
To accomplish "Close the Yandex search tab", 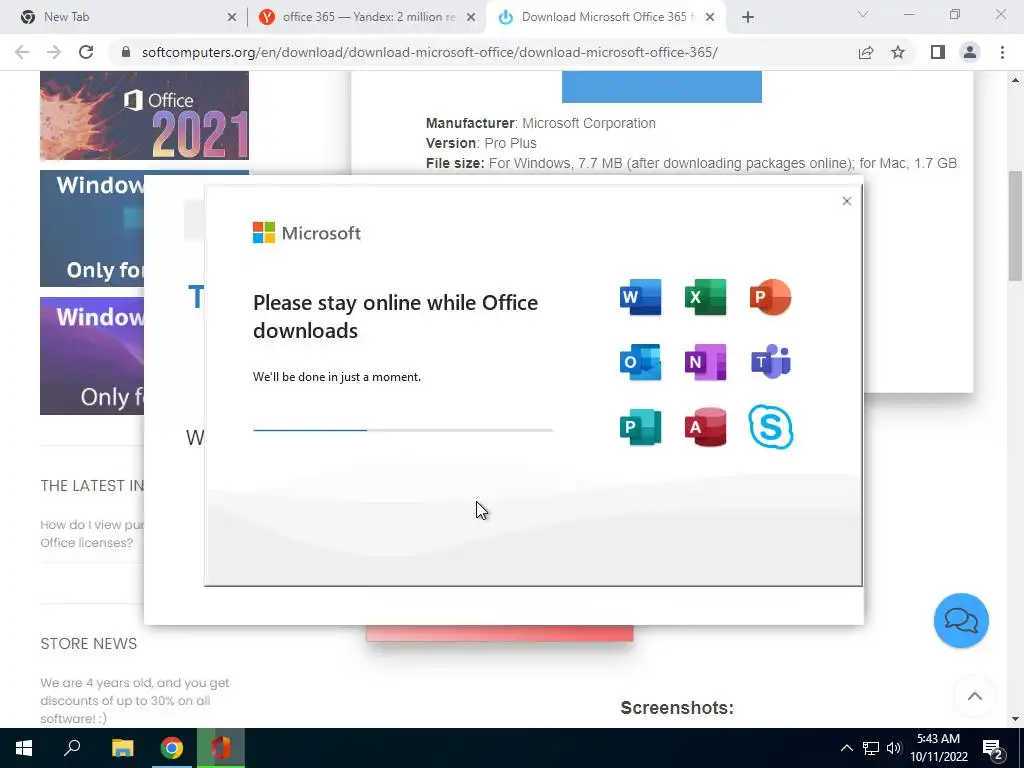I will [471, 17].
